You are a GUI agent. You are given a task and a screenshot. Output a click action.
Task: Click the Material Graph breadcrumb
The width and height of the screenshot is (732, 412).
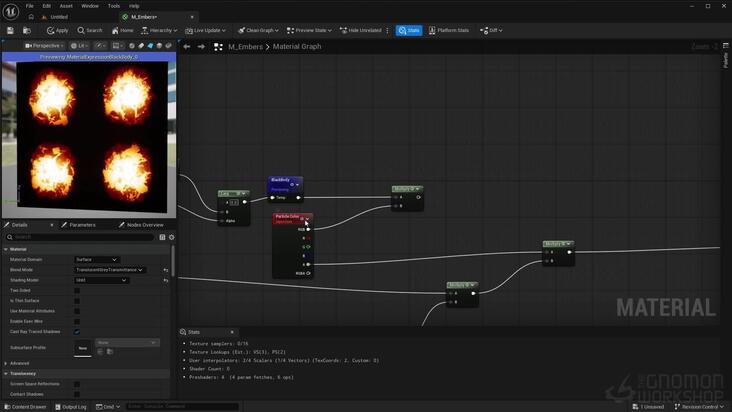coord(297,47)
